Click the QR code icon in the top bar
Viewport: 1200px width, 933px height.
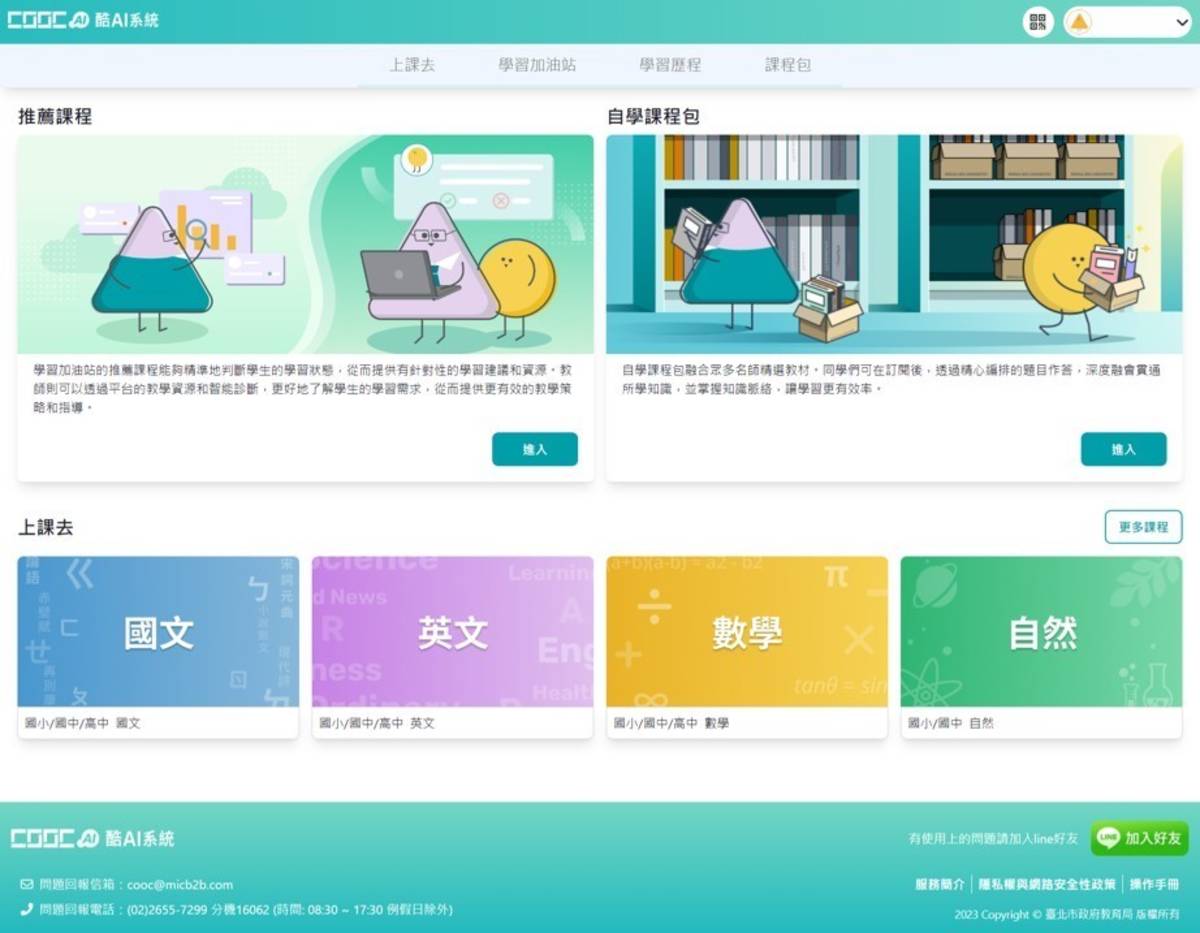[1037, 21]
